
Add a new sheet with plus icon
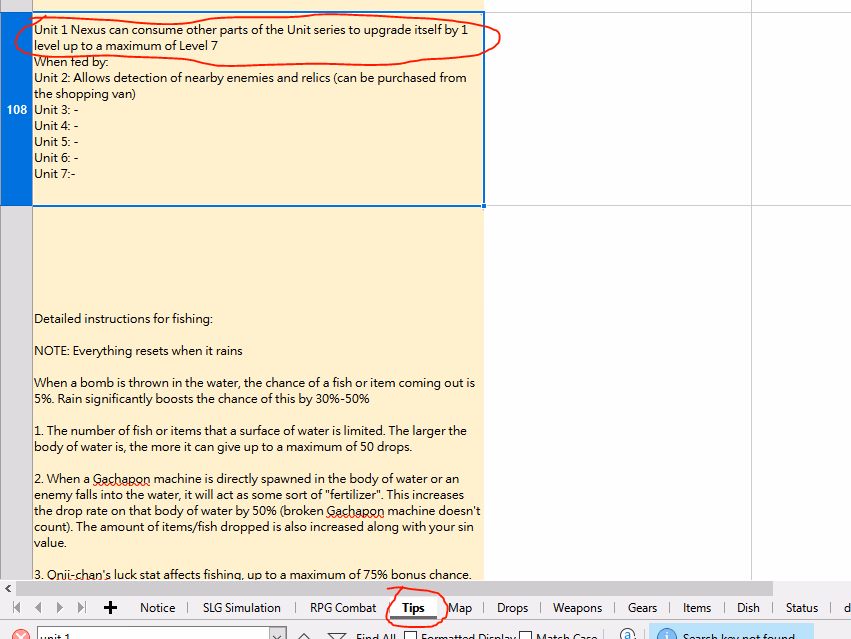[110, 607]
